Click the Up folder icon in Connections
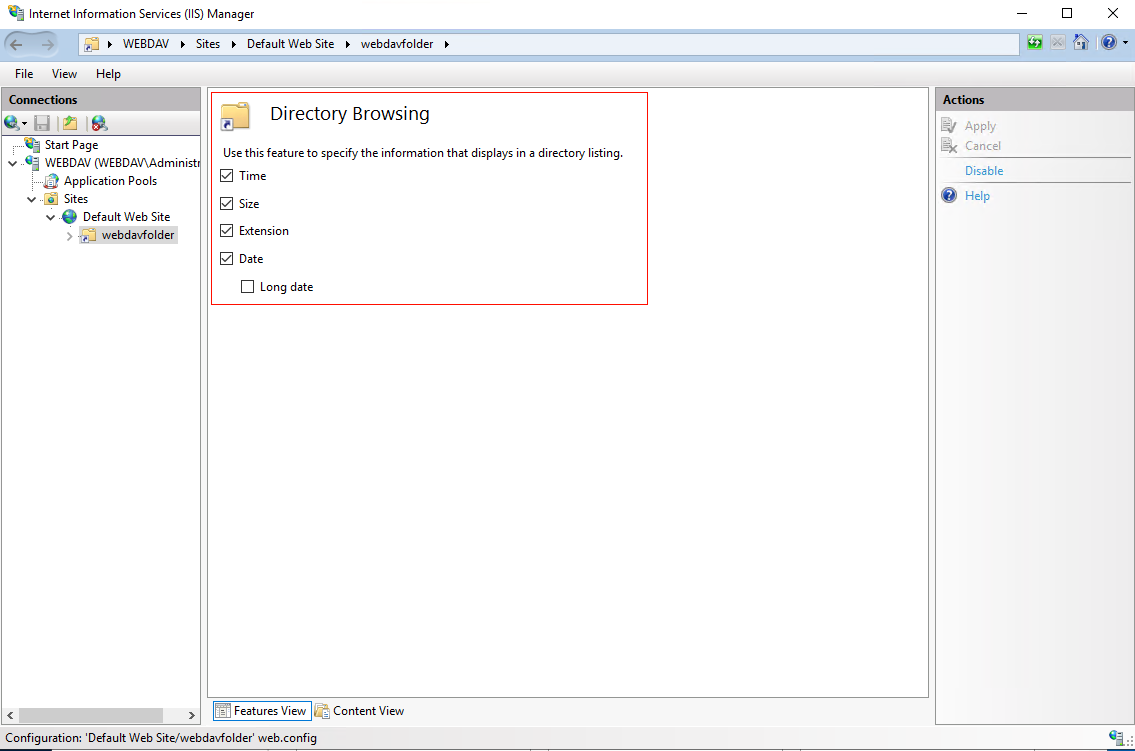This screenshot has width=1135, height=751. 70,123
